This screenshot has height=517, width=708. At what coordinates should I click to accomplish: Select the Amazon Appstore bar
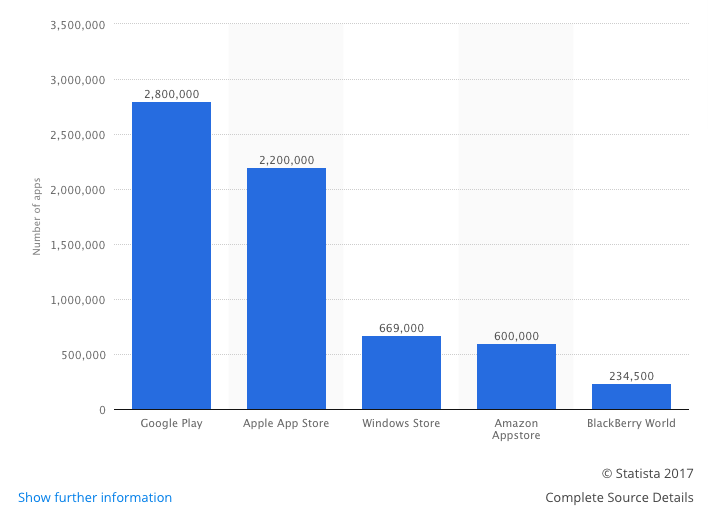tap(516, 376)
